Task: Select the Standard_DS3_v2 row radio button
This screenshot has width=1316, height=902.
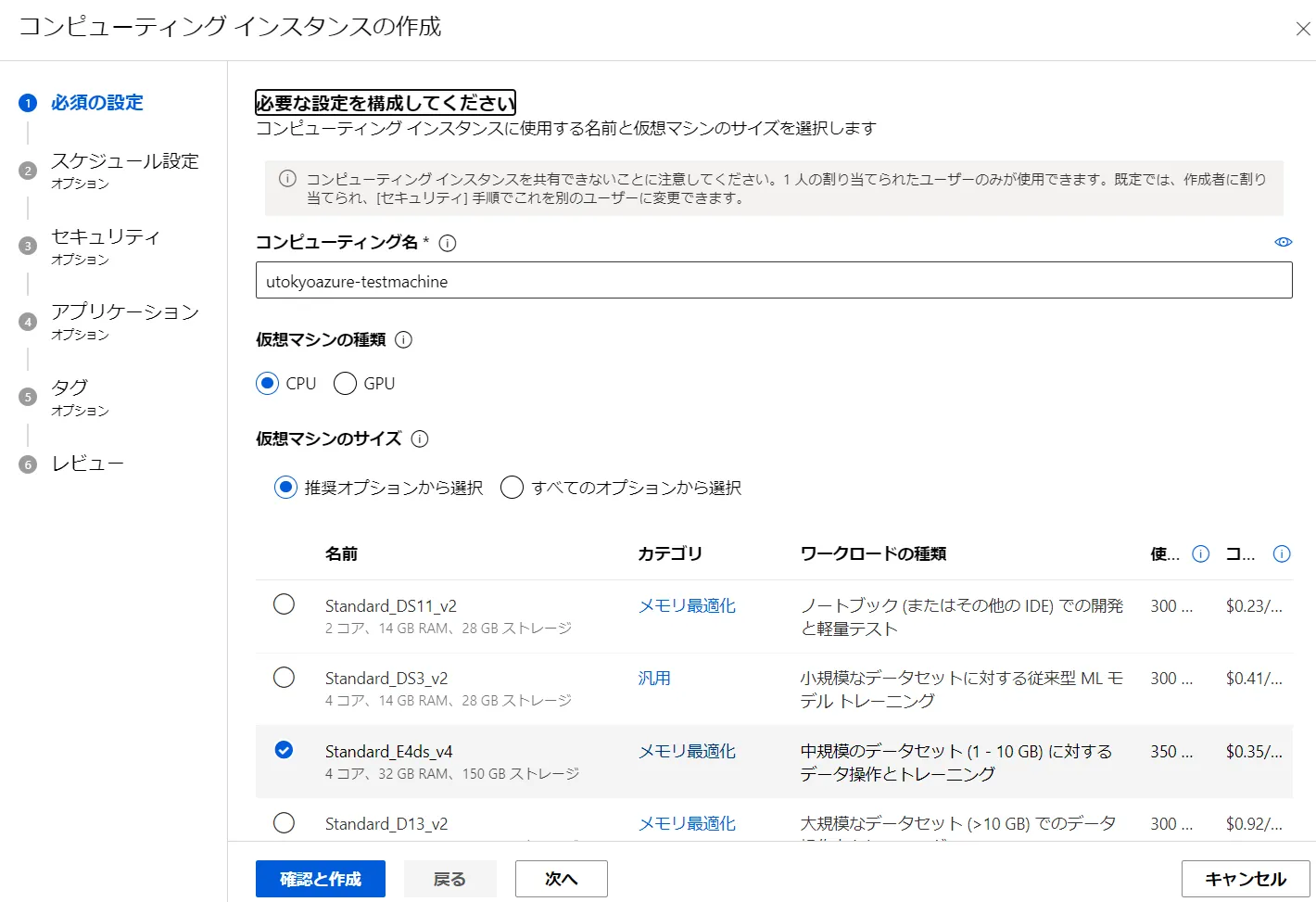Action: (x=285, y=678)
